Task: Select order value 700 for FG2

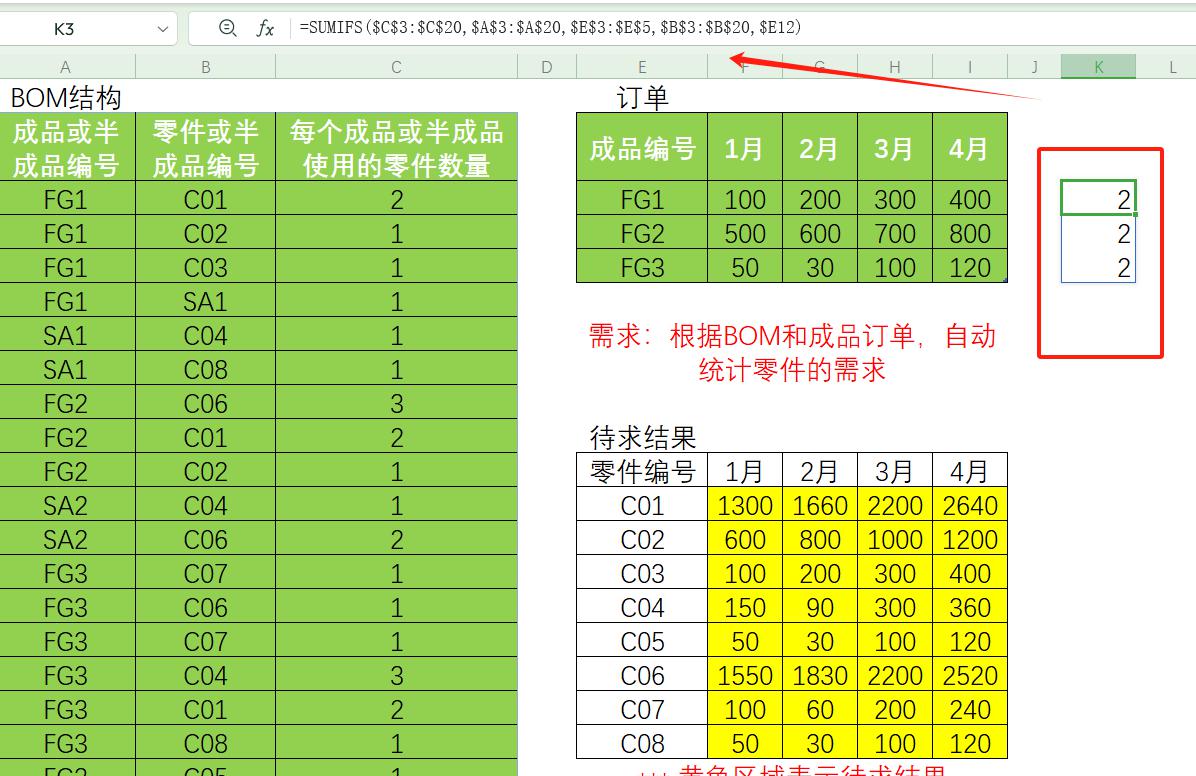Action: pyautogui.click(x=895, y=233)
